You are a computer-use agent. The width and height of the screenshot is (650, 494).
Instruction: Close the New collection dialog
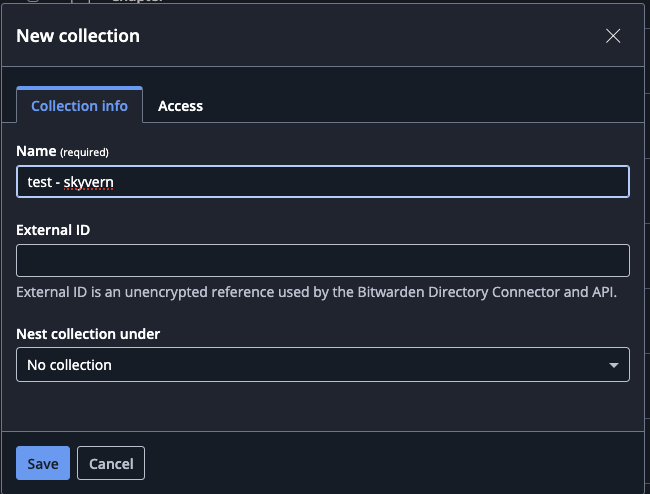[x=613, y=36]
